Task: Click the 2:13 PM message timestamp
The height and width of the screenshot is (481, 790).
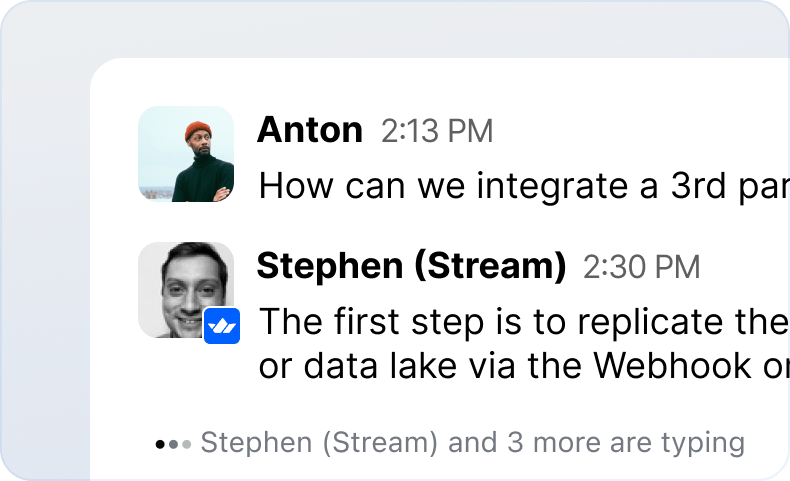Action: point(437,131)
